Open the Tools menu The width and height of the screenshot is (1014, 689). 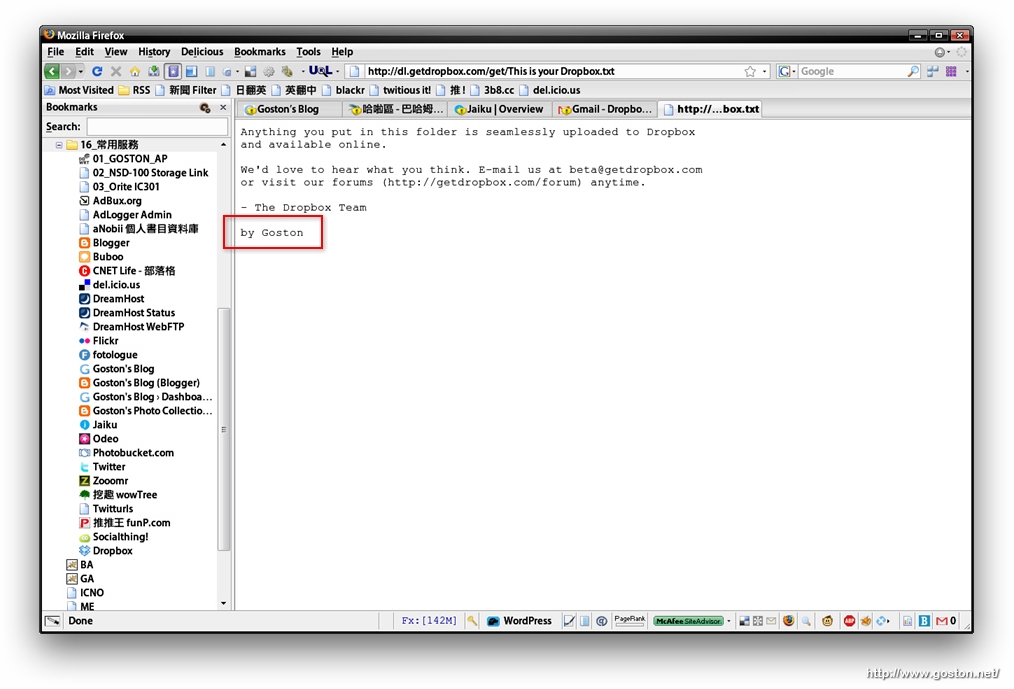pyautogui.click(x=308, y=52)
